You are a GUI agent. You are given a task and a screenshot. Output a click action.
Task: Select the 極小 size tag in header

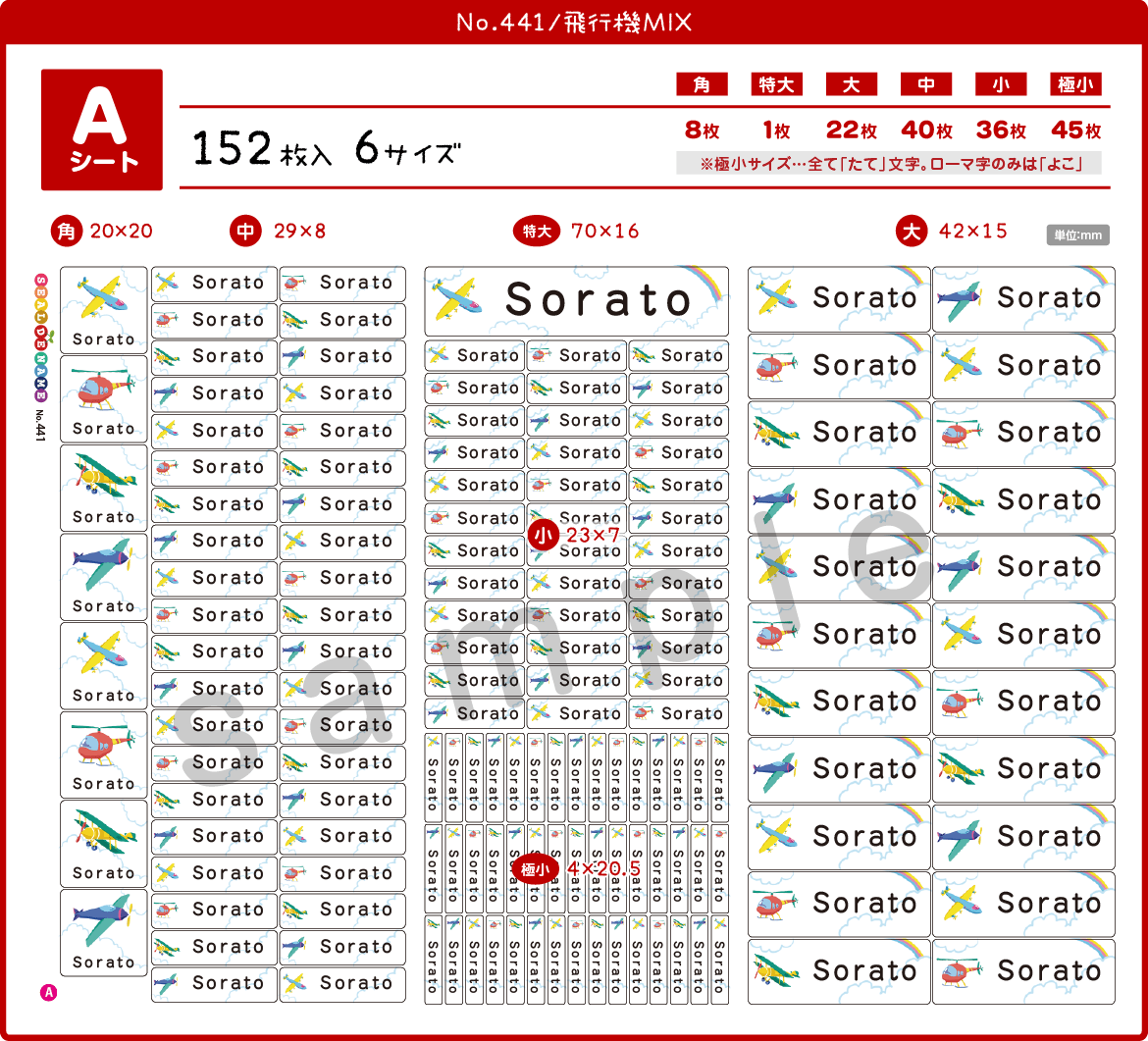point(1075,84)
